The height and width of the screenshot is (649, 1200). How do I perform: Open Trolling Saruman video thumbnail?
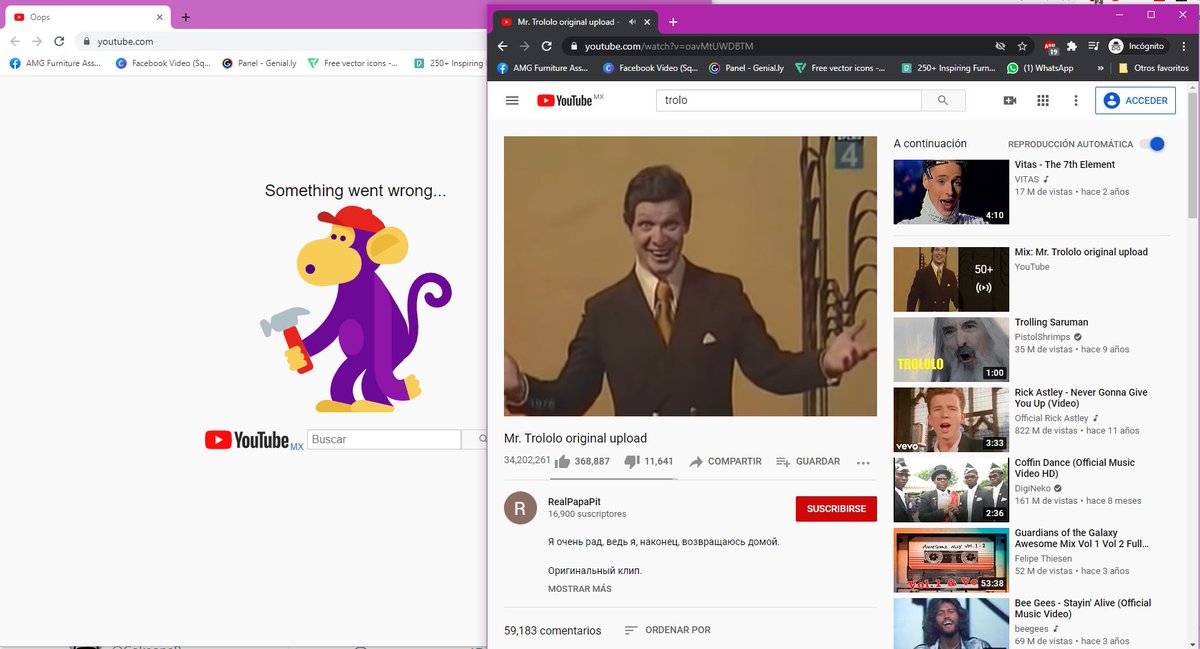pyautogui.click(x=951, y=349)
